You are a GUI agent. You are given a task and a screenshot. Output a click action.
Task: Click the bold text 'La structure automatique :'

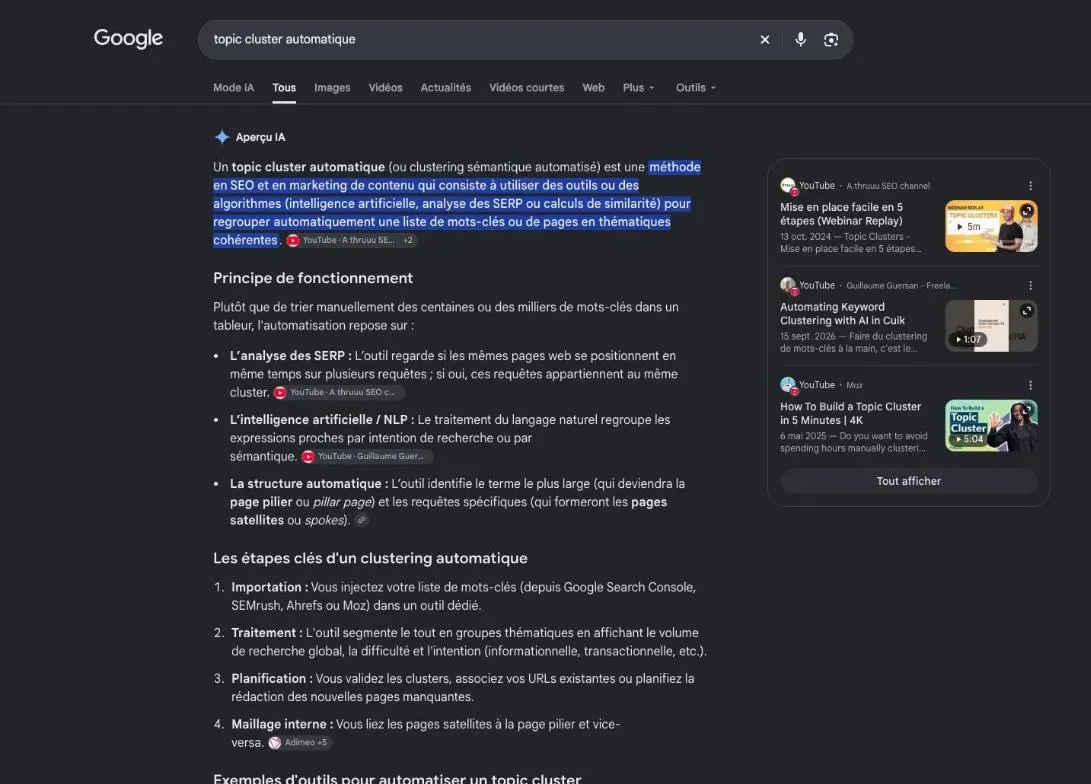[309, 483]
